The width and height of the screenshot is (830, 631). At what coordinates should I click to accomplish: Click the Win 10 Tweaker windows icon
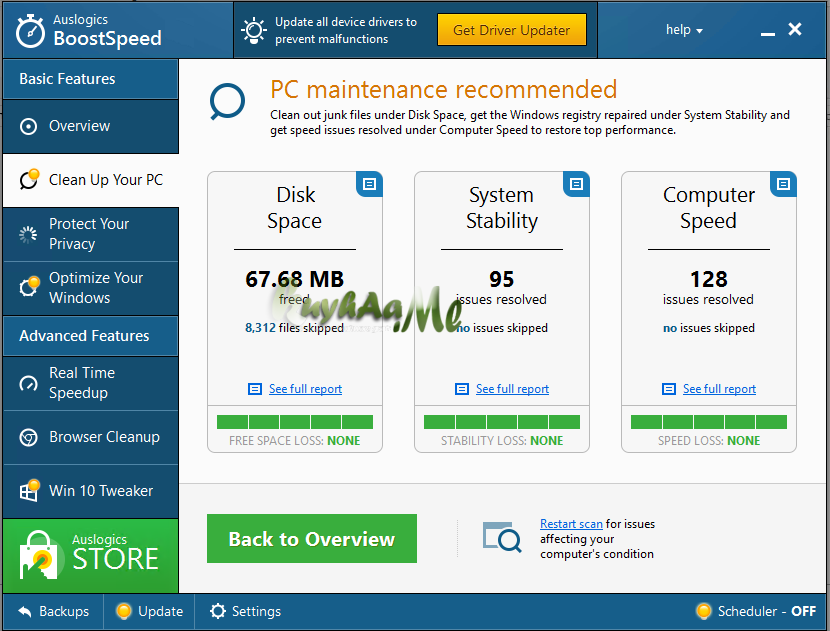pos(29,490)
